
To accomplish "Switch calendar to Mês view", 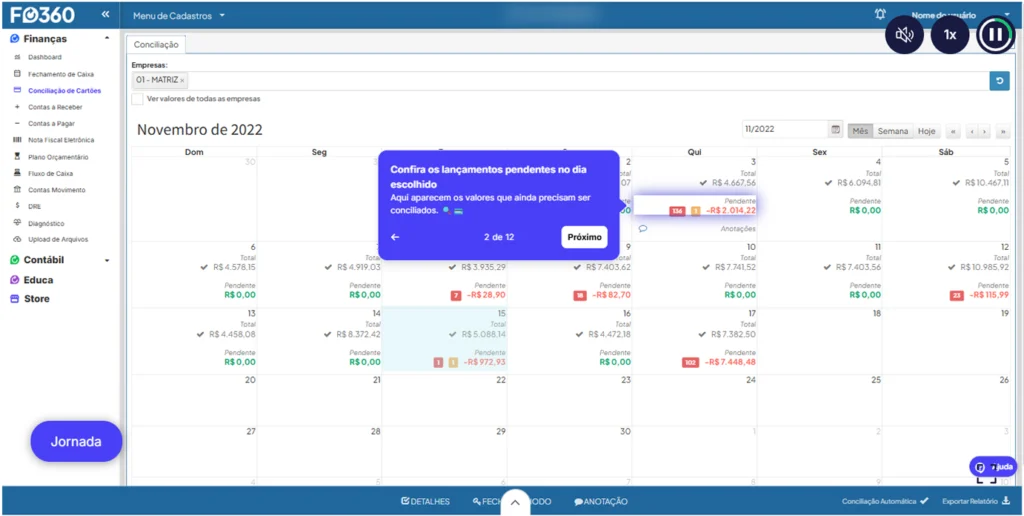I will tap(861, 131).
